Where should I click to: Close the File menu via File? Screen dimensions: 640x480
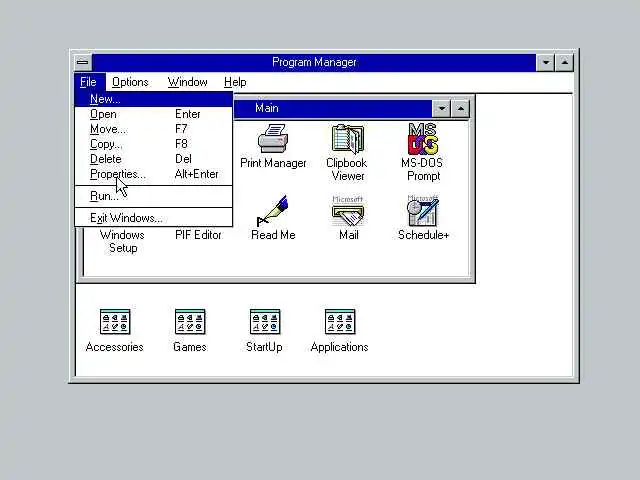pyautogui.click(x=89, y=82)
